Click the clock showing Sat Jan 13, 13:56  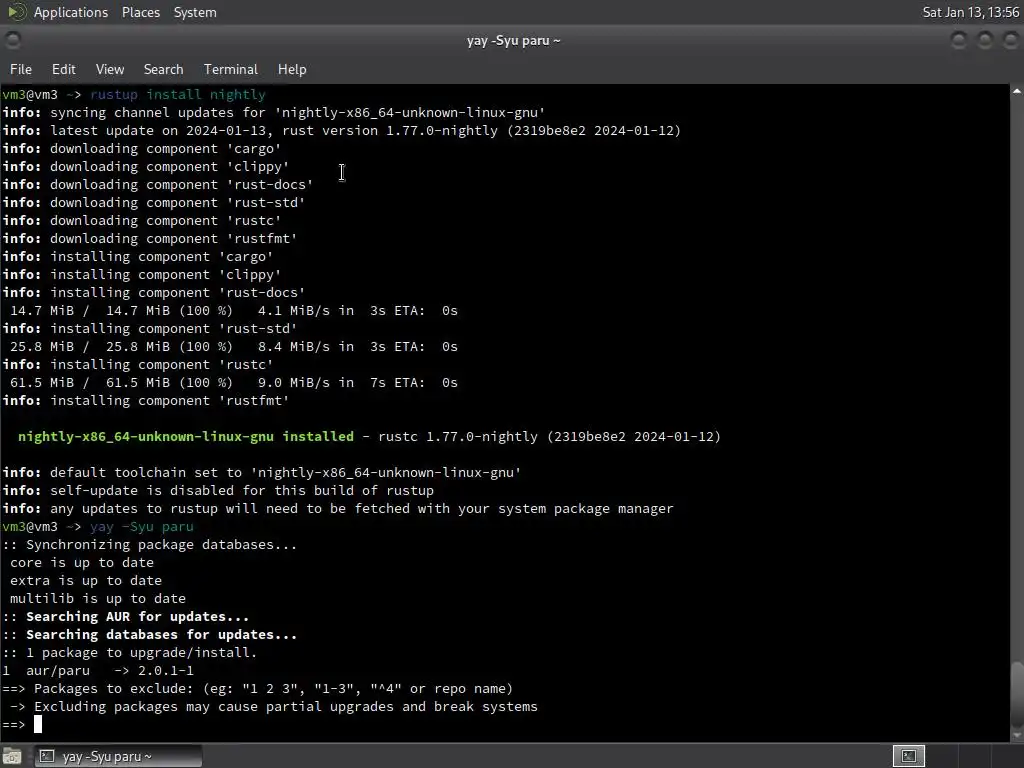(970, 12)
